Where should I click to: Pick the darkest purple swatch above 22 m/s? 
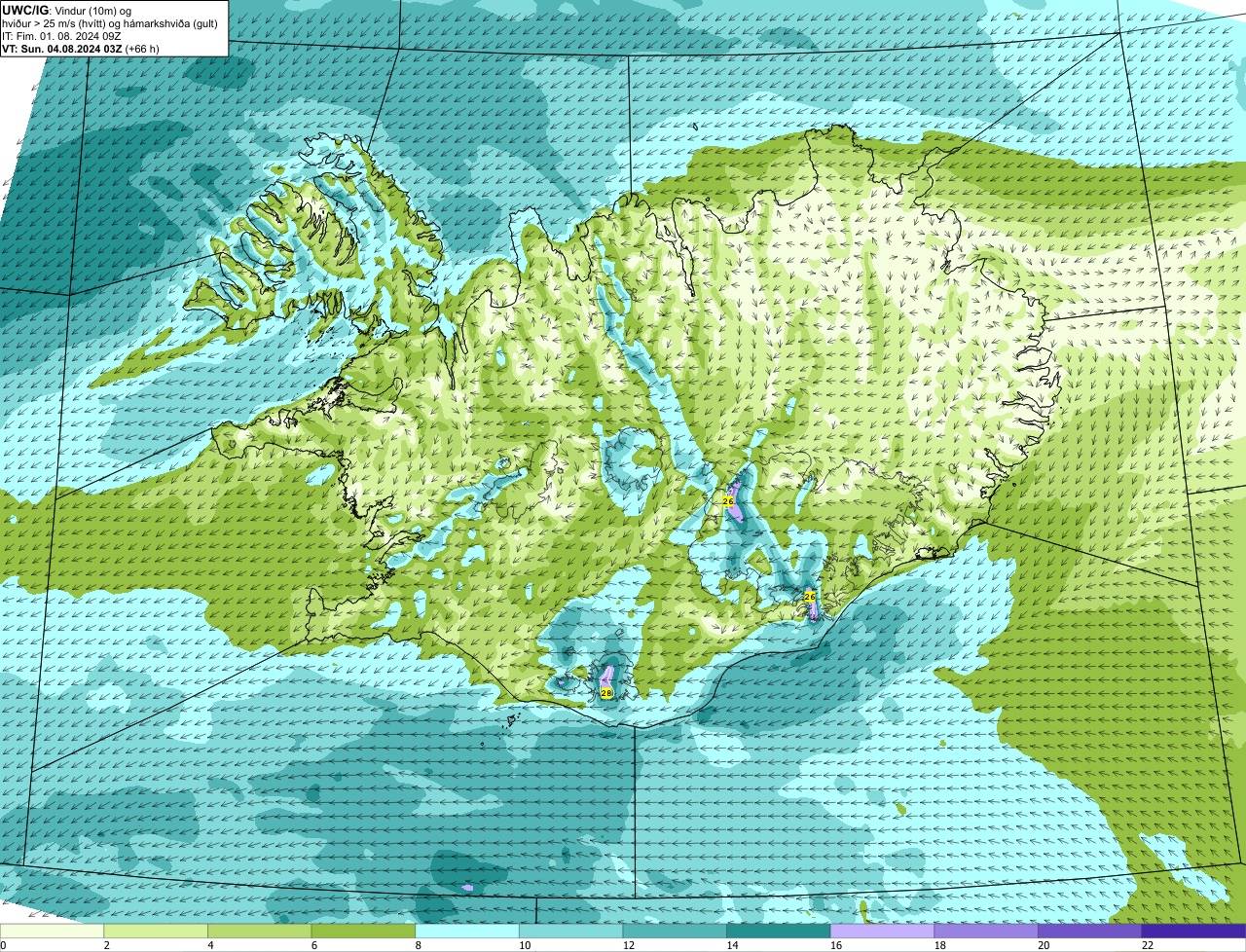1193,931
